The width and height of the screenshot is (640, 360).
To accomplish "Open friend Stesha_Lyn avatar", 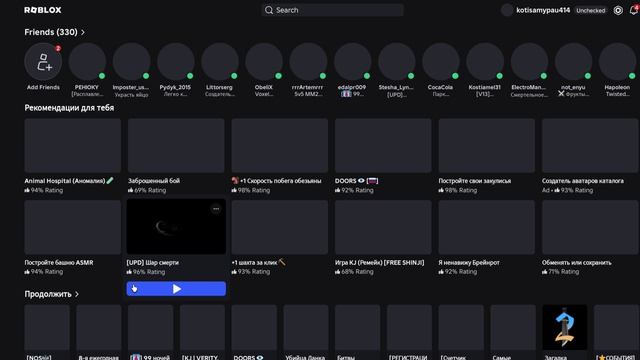I will (x=396, y=62).
